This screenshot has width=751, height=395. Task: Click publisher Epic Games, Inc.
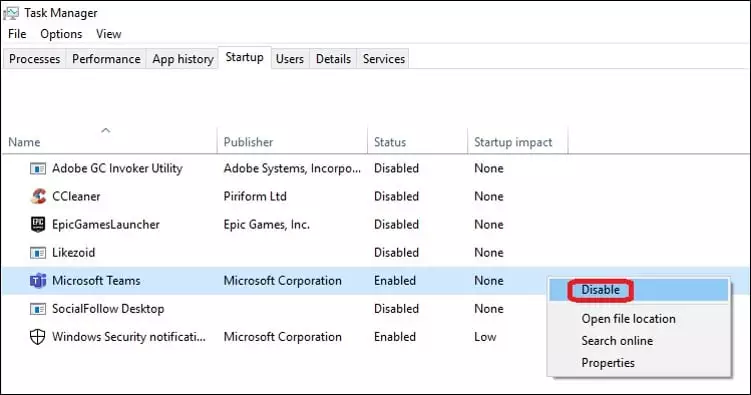pos(266,225)
